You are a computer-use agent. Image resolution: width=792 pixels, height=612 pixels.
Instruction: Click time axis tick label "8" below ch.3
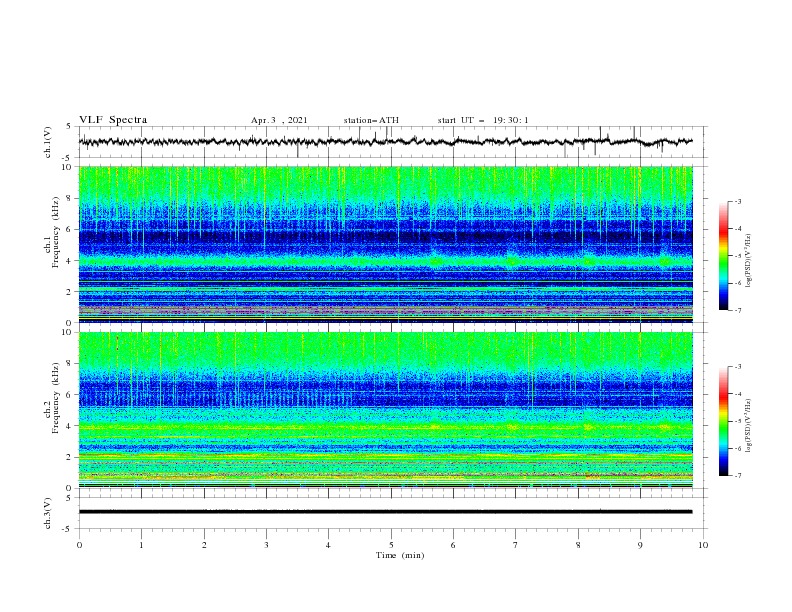pyautogui.click(x=578, y=545)
